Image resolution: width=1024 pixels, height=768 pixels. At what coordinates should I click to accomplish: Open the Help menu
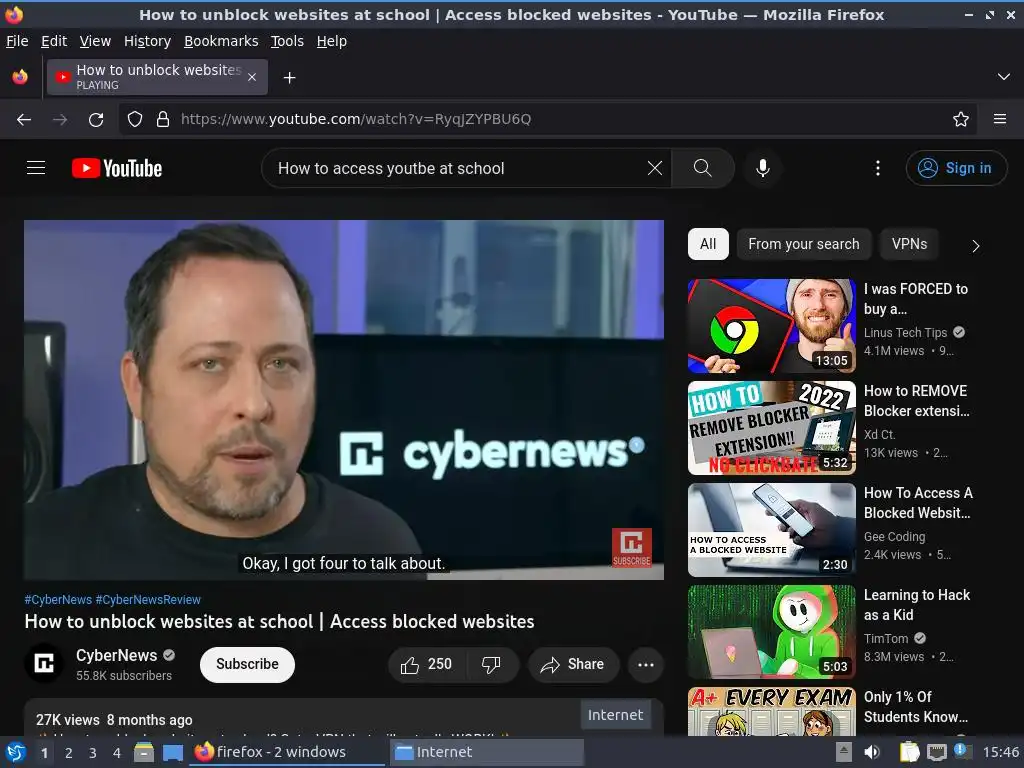click(332, 41)
